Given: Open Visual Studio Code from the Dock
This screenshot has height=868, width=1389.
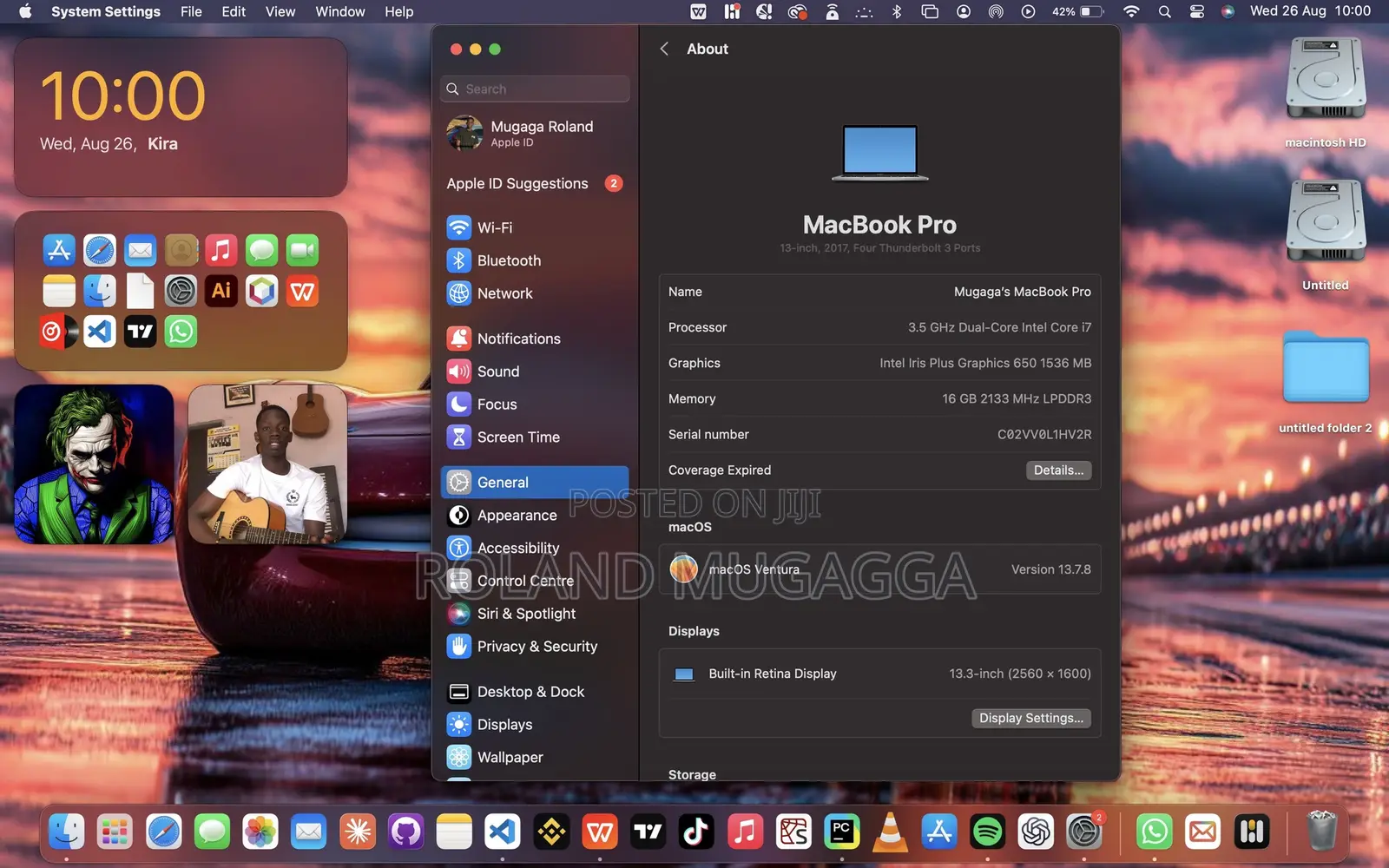Looking at the screenshot, I should click(503, 832).
